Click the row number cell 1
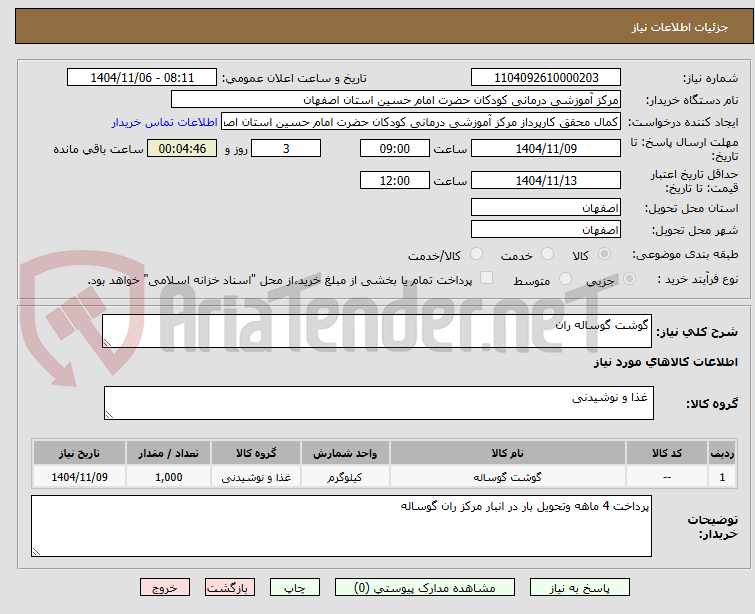The height and width of the screenshot is (614, 755). click(x=722, y=477)
